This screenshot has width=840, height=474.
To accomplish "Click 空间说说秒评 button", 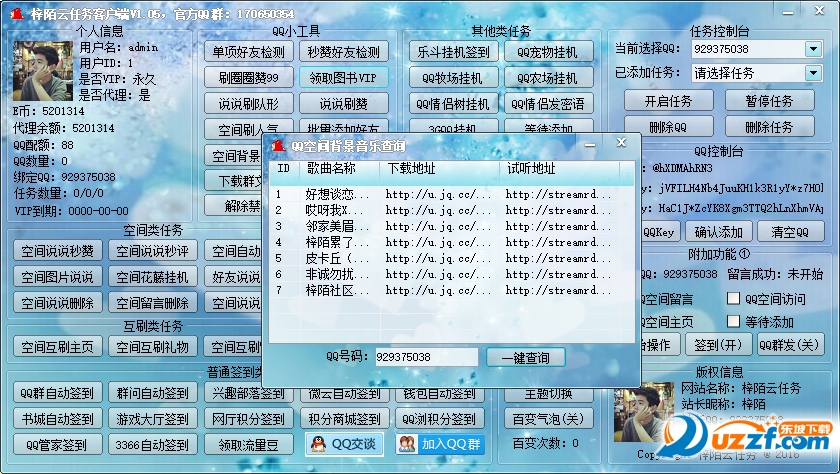I will 153,251.
